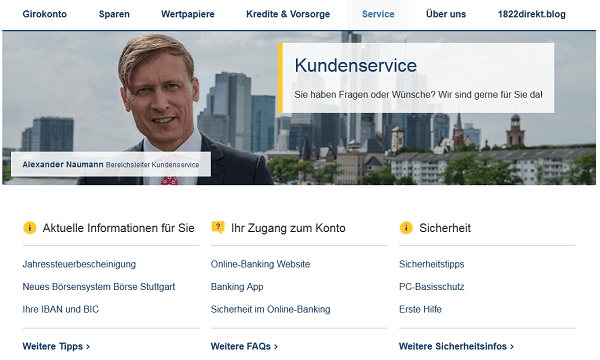Screen dimensions: 600x360
Task: Click the Kundenservice heading in the banner
Action: coord(355,65)
